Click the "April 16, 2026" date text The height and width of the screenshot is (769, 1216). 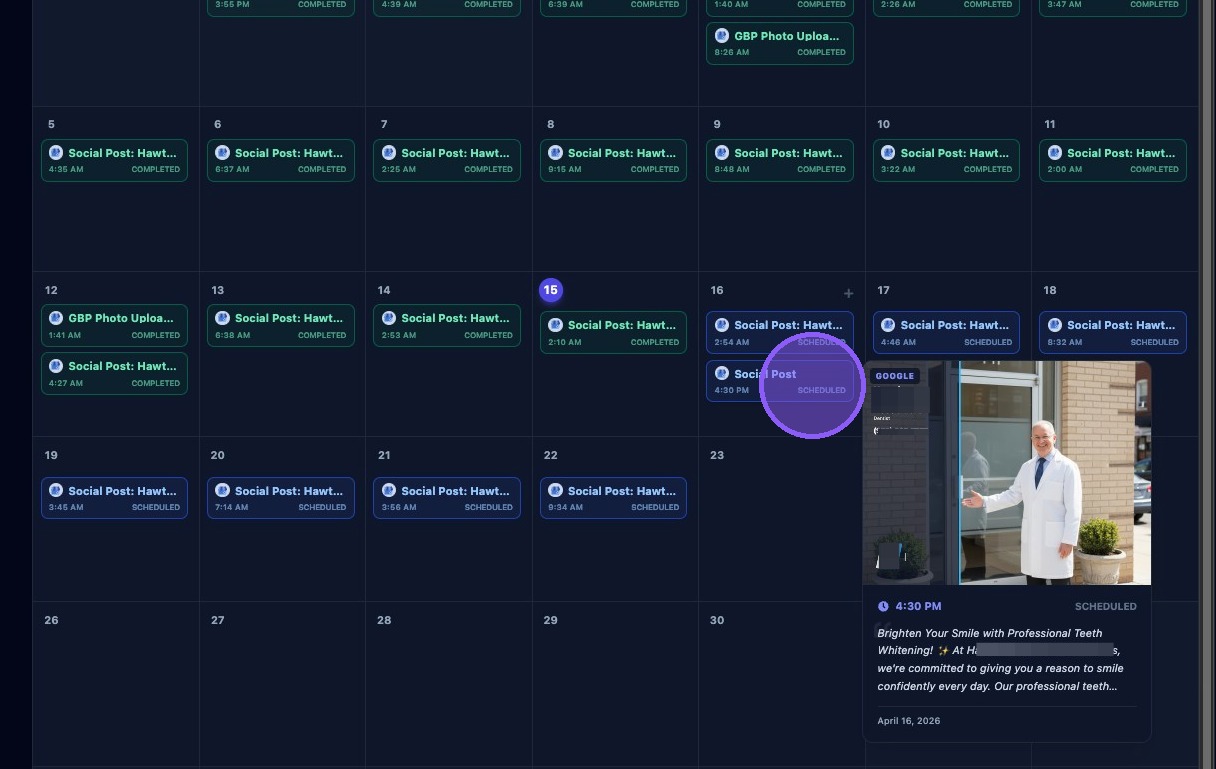909,720
